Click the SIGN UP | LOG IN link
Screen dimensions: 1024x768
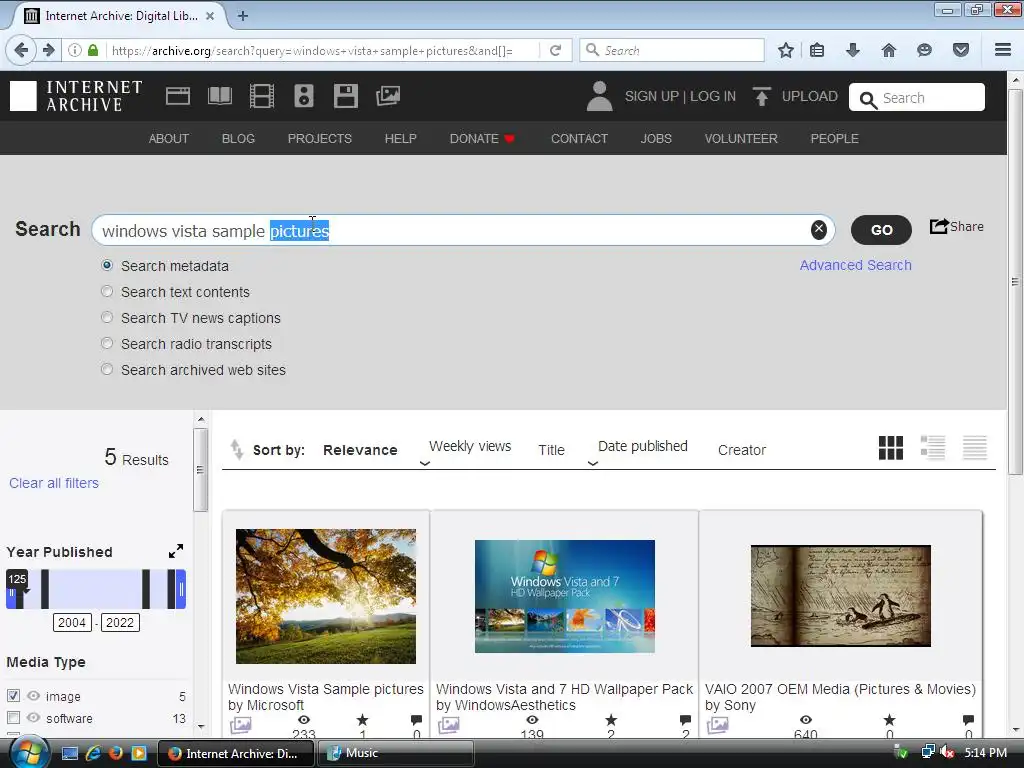pyautogui.click(x=680, y=96)
